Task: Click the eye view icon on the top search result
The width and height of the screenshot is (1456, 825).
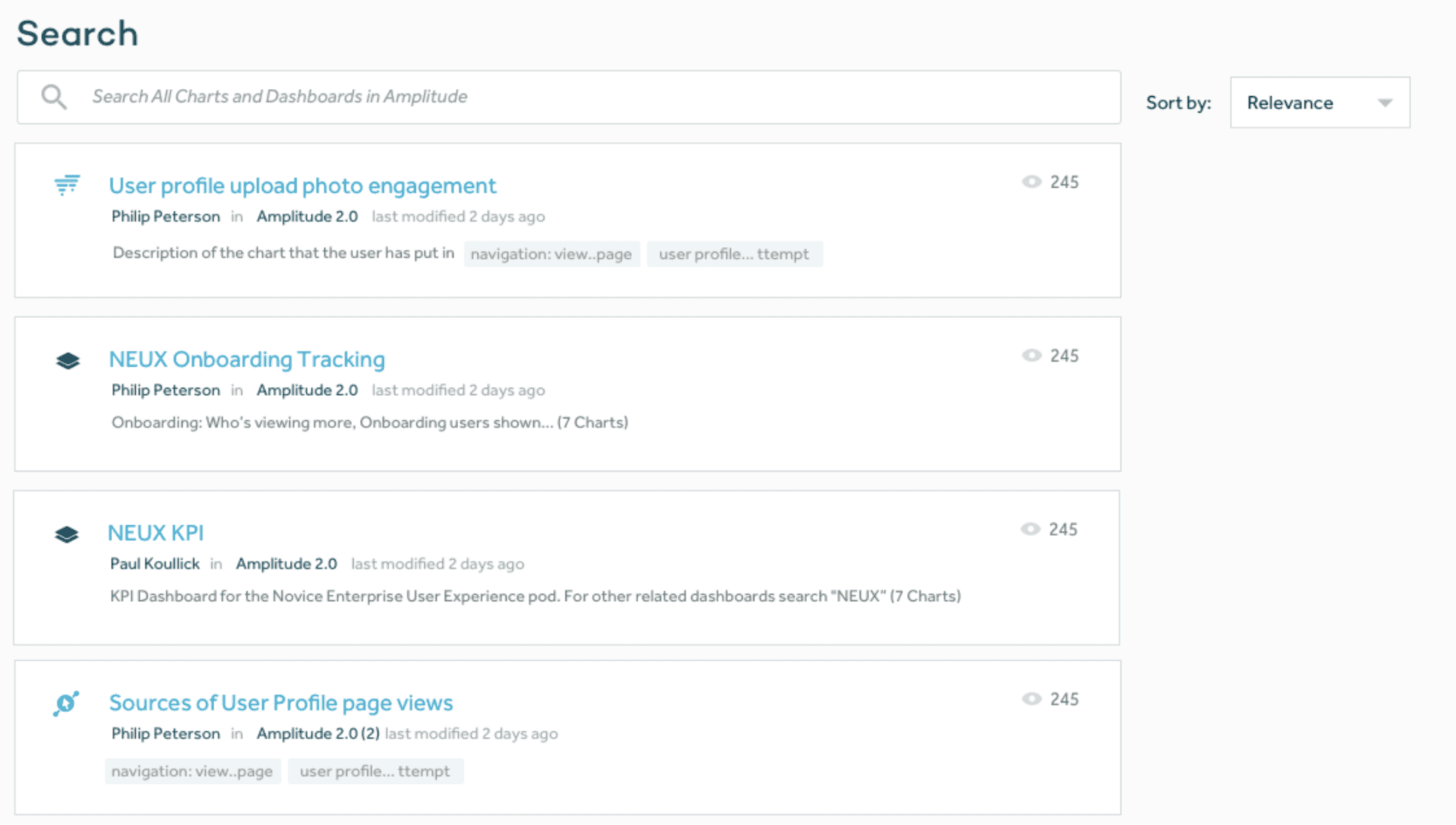Action: (x=1031, y=181)
